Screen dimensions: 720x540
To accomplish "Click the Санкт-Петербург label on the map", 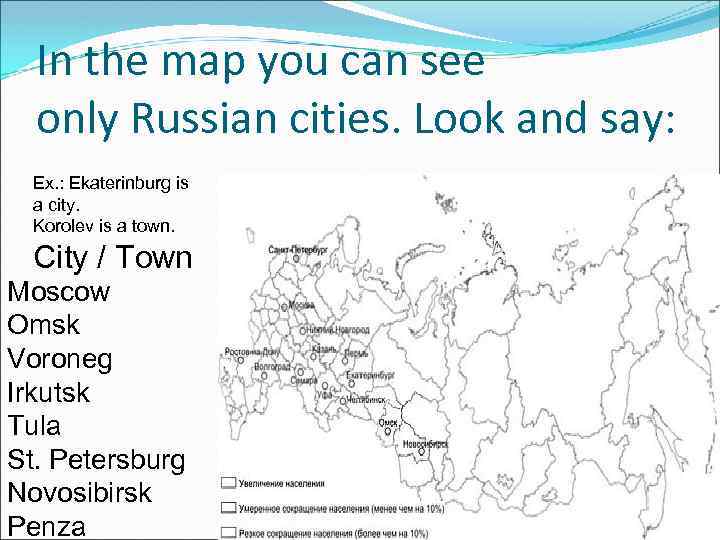I will pos(298,250).
